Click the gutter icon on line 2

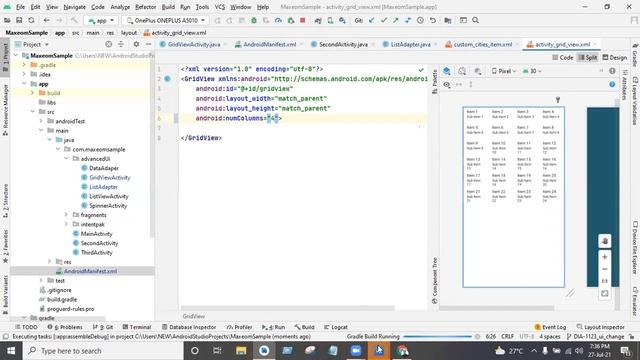tap(167, 79)
